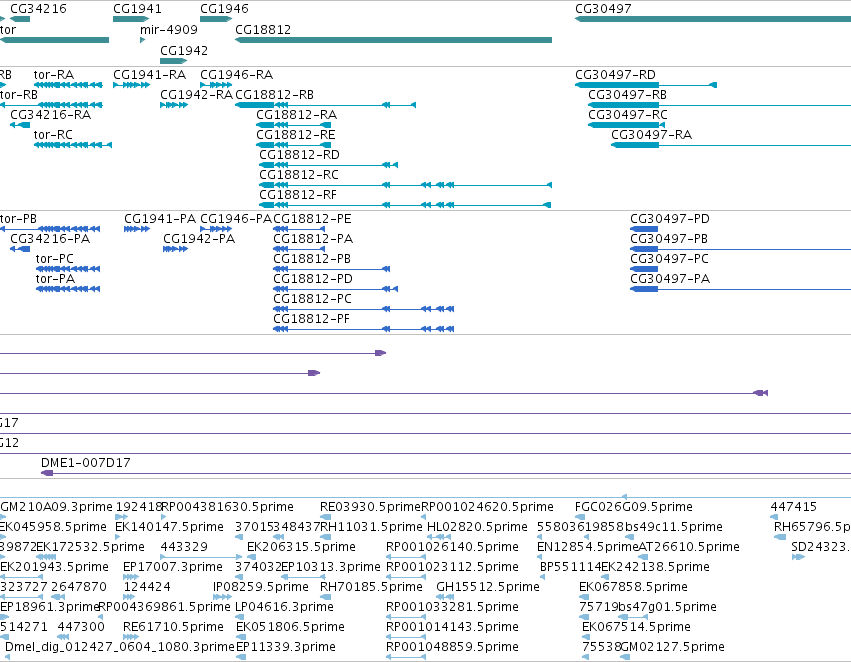Select the LP04616.3prime EST label
Viewport: 851px width, 662px height.
click(x=284, y=607)
